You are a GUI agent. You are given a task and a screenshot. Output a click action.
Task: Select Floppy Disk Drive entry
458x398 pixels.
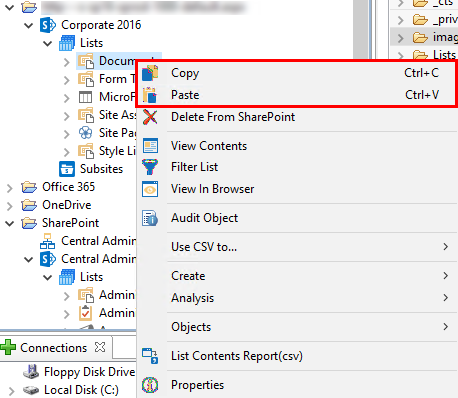(89, 372)
